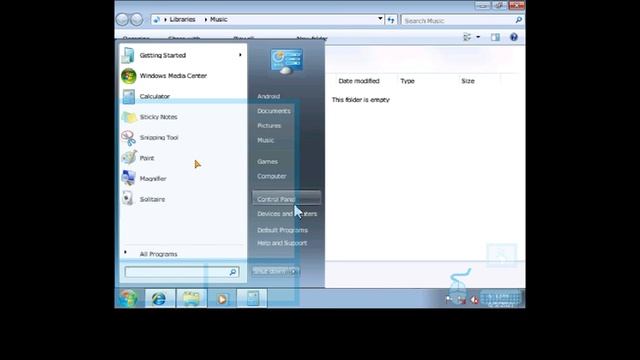640x360 pixels.
Task: Expand the Shut down options arrow
Action: (295, 271)
